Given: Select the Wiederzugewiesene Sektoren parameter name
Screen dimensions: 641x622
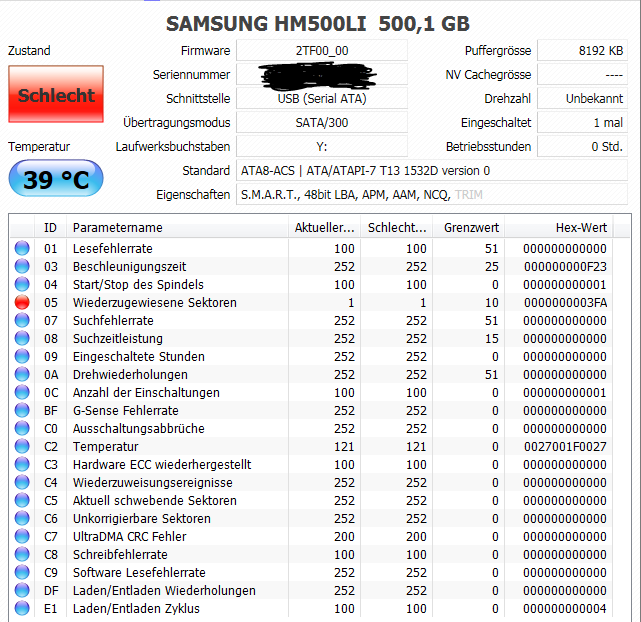Looking at the screenshot, I should point(155,302).
